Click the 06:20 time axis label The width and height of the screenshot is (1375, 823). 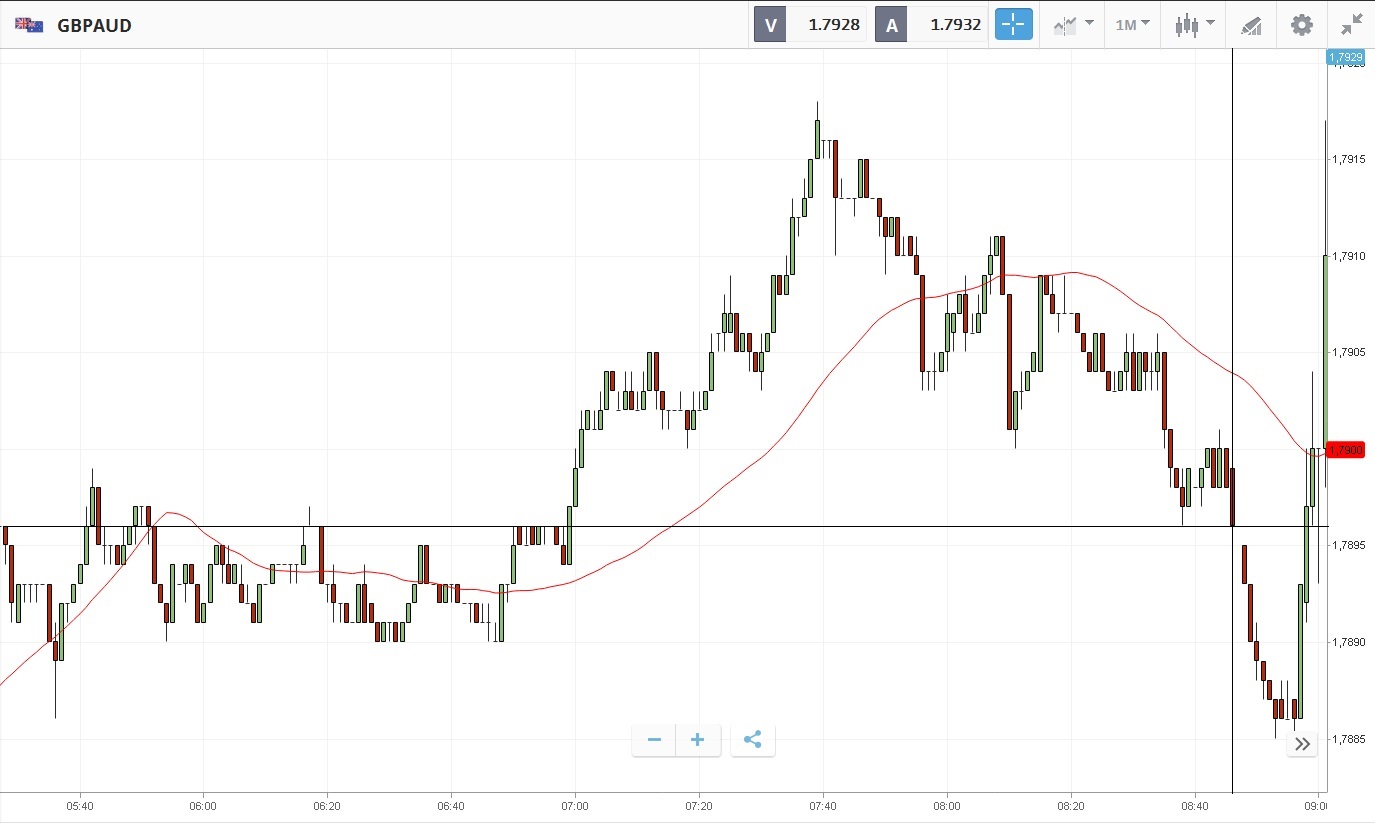pyautogui.click(x=327, y=805)
